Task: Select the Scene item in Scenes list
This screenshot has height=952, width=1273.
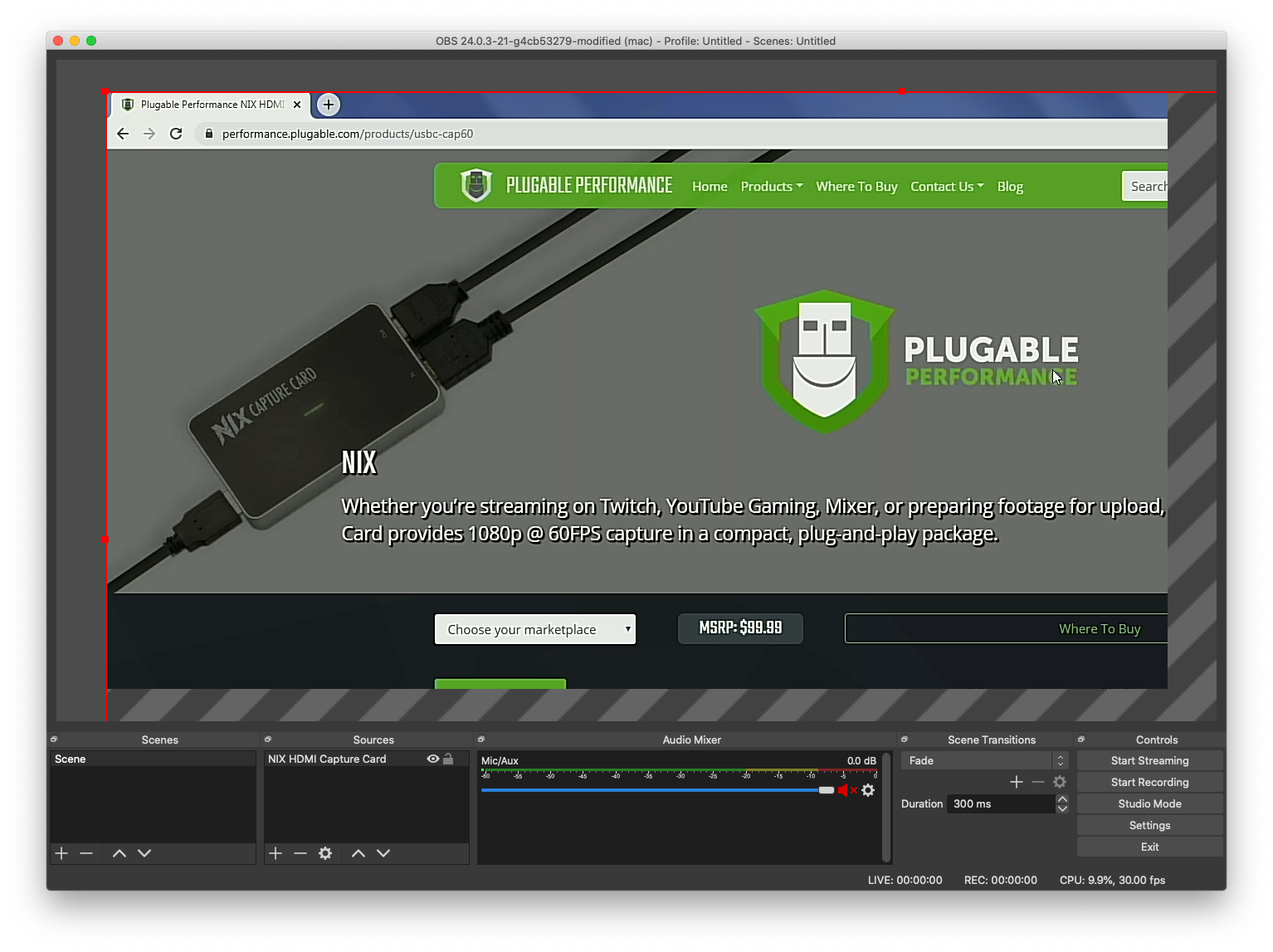Action: [153, 759]
